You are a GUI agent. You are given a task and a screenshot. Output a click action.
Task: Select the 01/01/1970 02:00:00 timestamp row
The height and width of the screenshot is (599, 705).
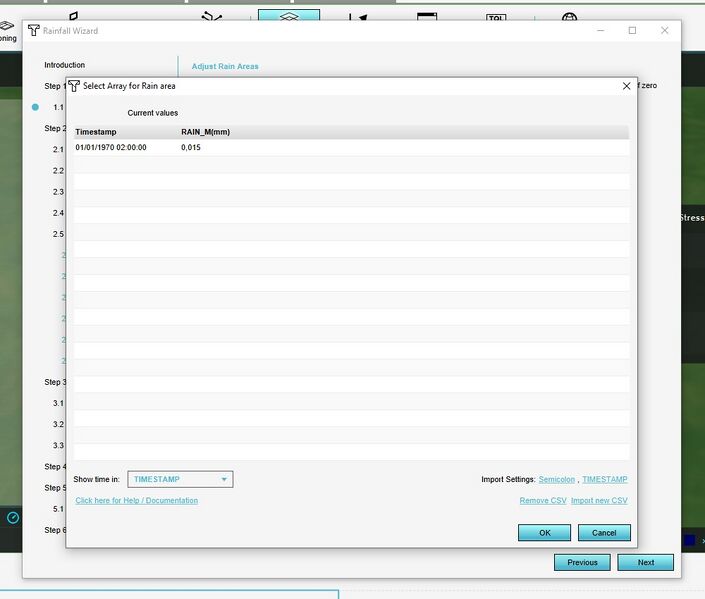pos(111,147)
